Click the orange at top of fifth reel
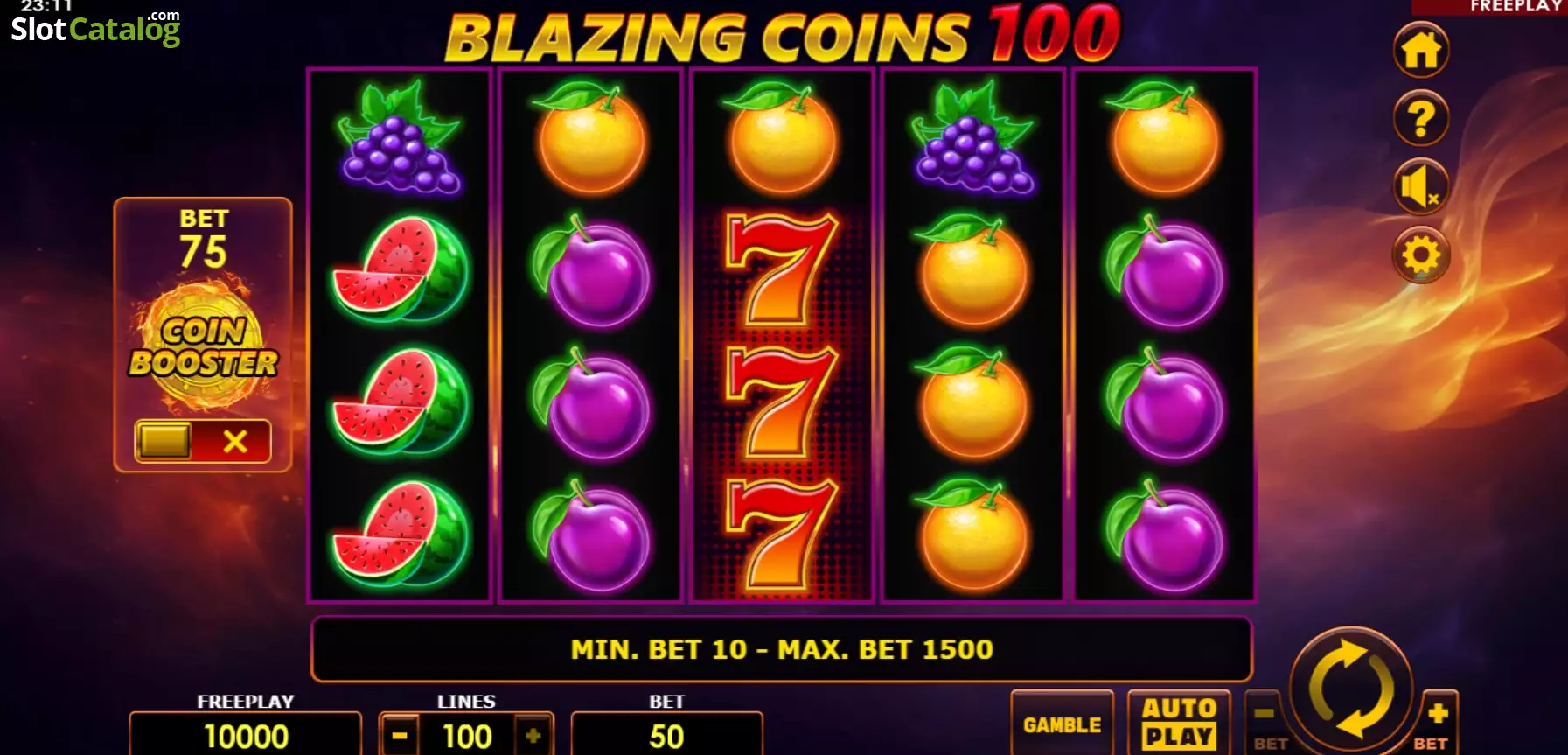The height and width of the screenshot is (755, 1568). 1164,138
